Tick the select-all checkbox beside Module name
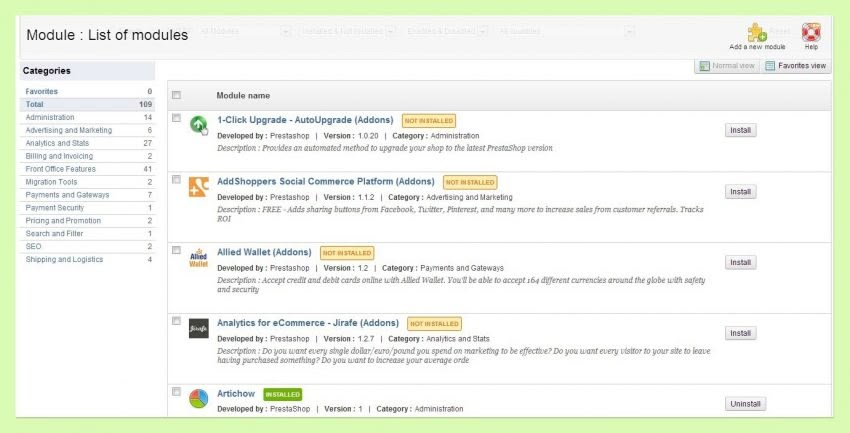 [x=176, y=95]
